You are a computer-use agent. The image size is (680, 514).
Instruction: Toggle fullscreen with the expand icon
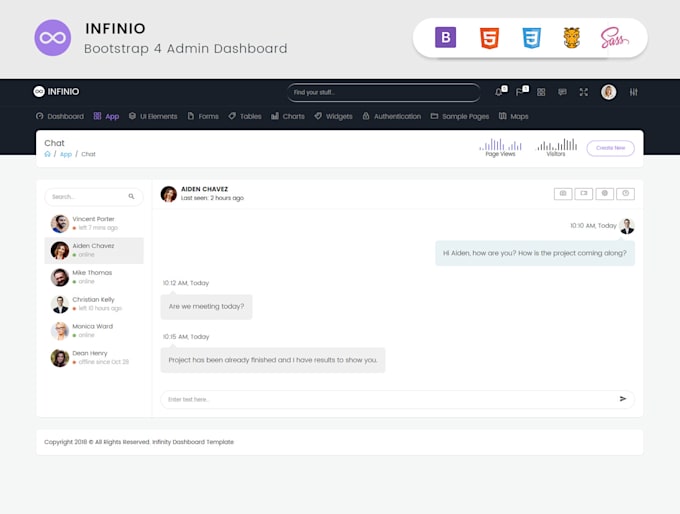[584, 92]
